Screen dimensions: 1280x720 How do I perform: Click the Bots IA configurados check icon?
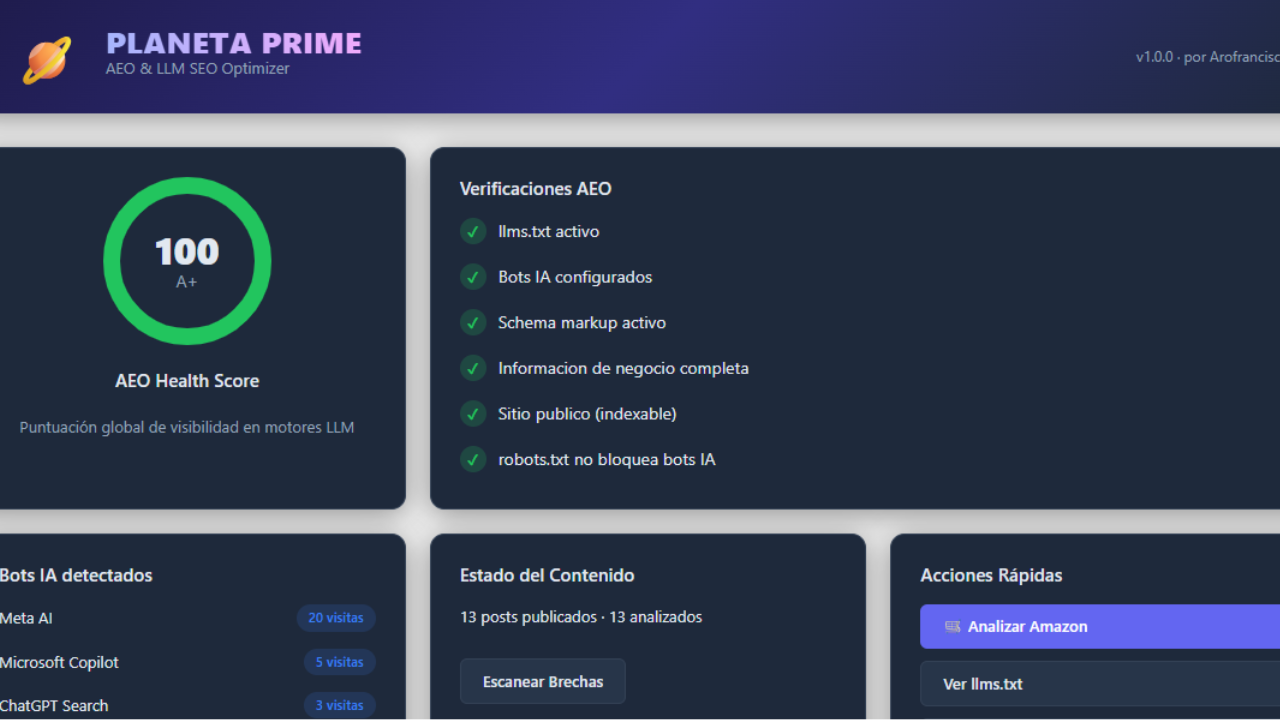[473, 277]
